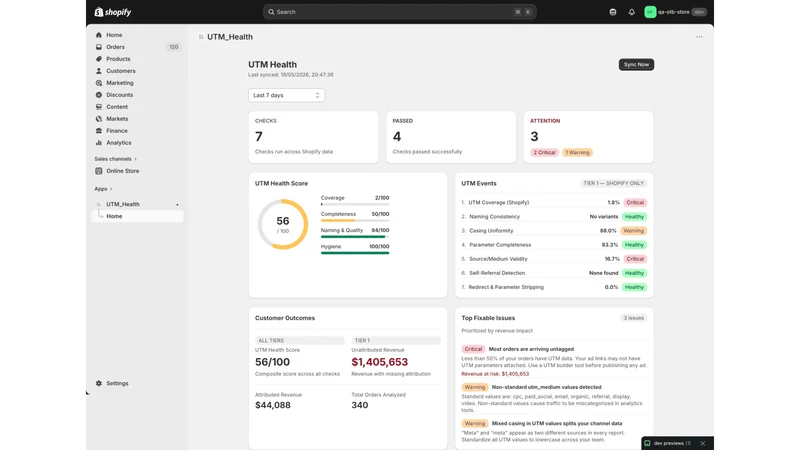Click the Customers person icon
The height and width of the screenshot is (450, 800).
coord(99,71)
